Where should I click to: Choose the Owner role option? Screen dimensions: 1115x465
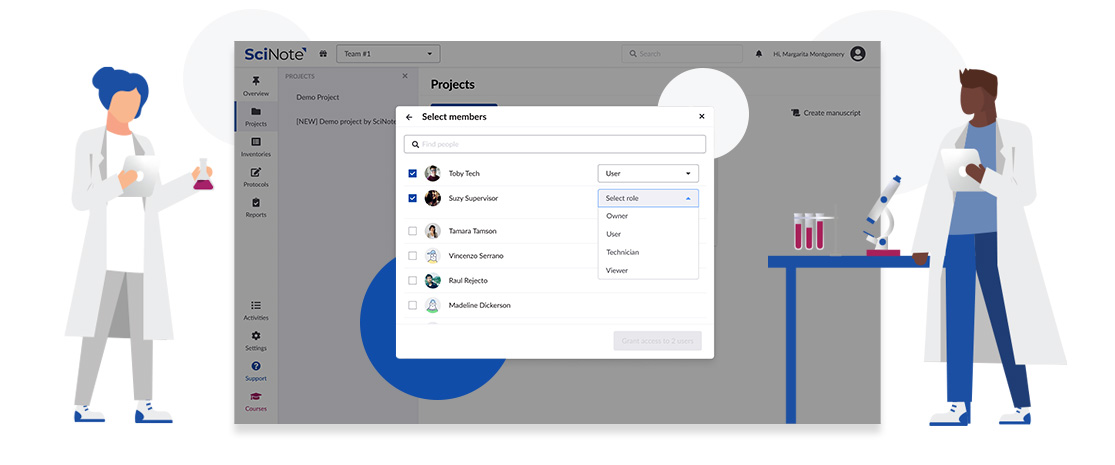point(648,216)
